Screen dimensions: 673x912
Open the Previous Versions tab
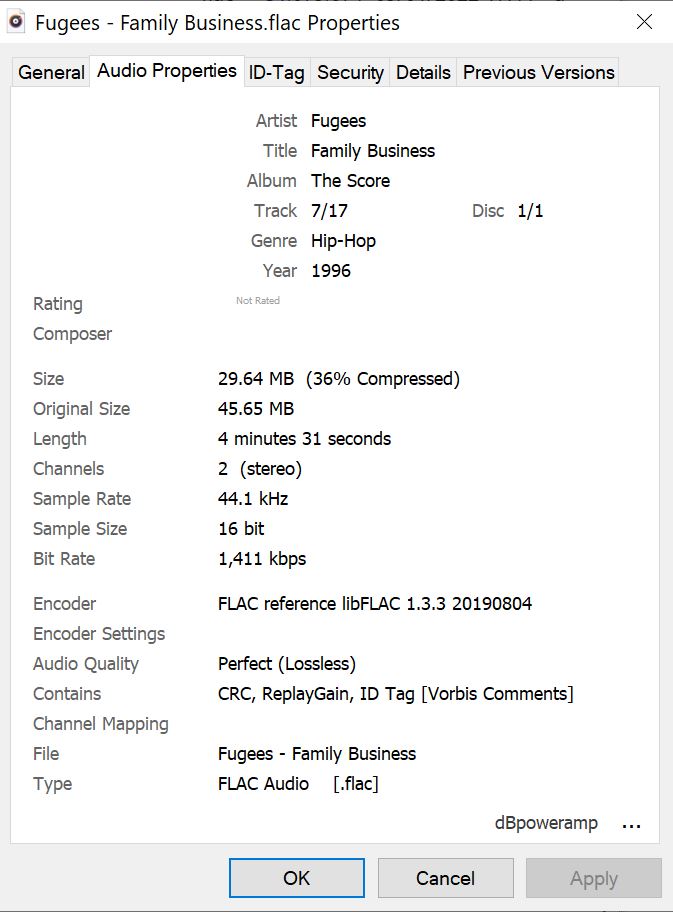538,72
